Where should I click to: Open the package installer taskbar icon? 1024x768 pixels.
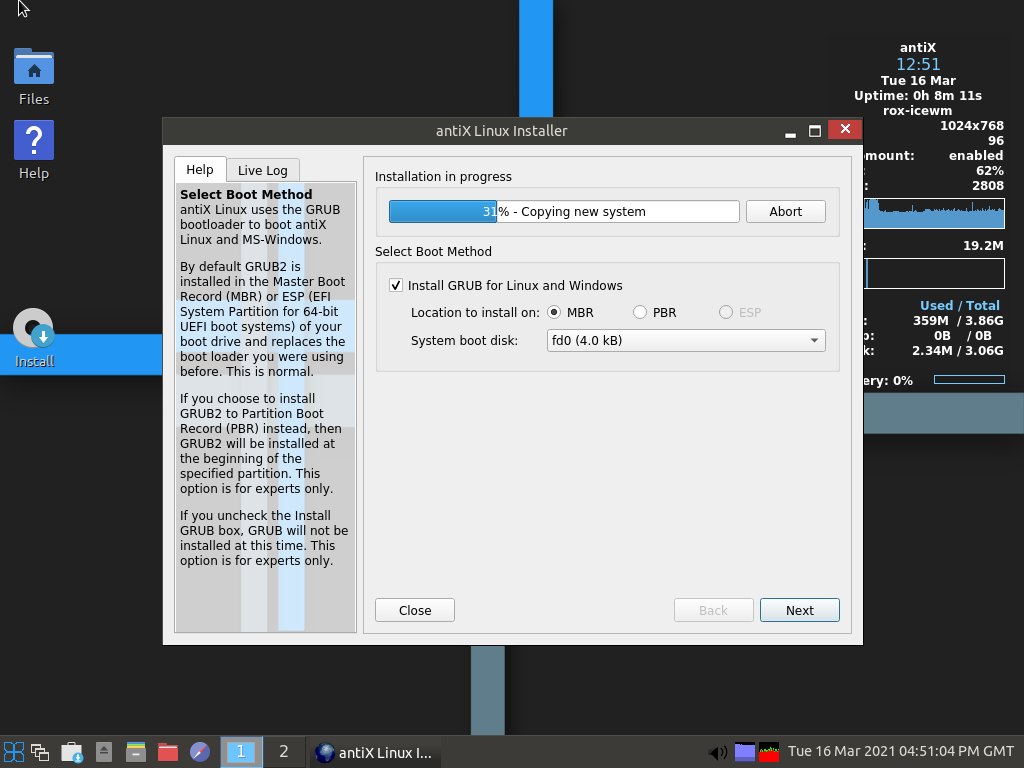pos(72,752)
